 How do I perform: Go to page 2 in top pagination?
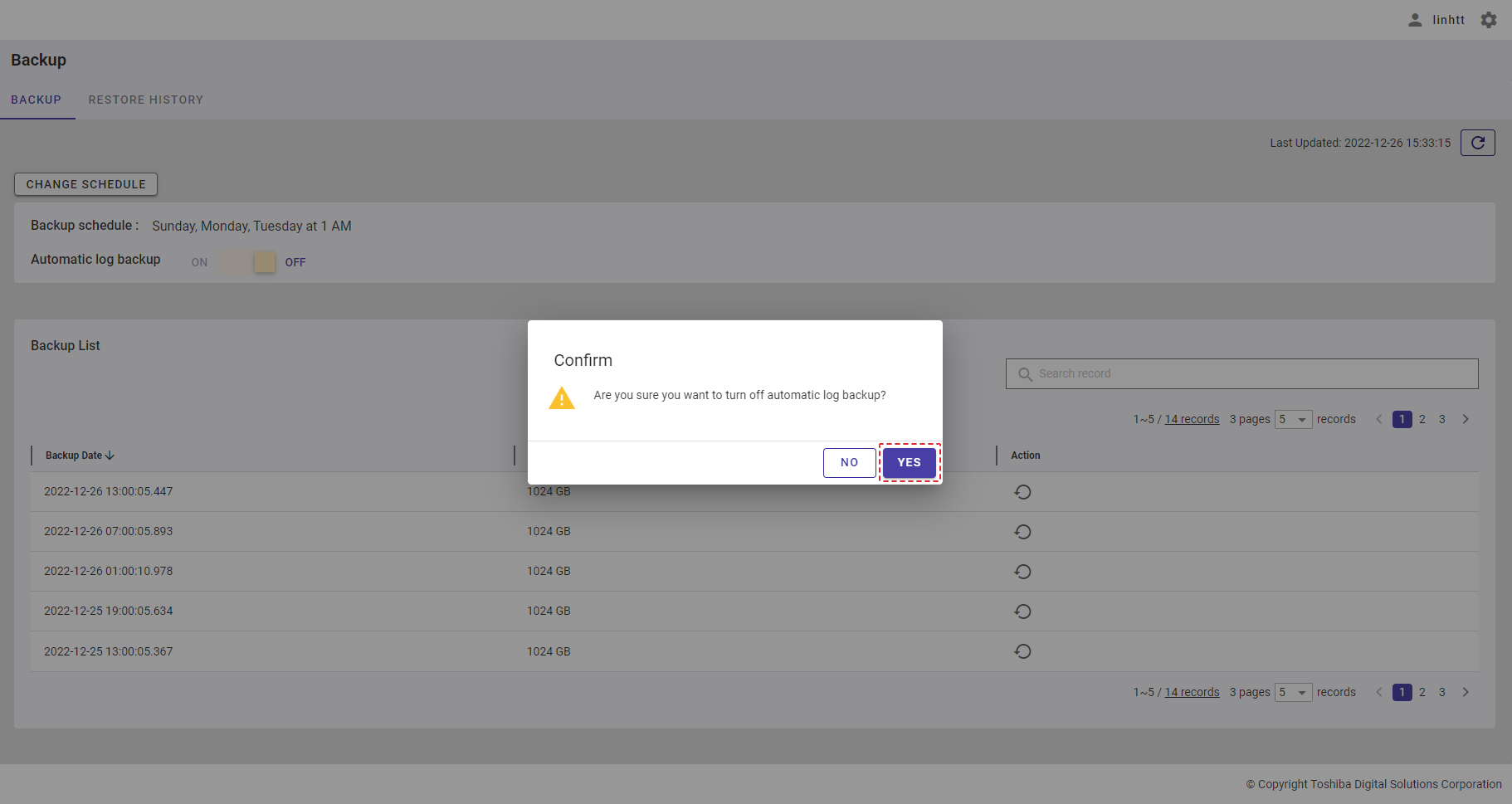[x=1422, y=420]
